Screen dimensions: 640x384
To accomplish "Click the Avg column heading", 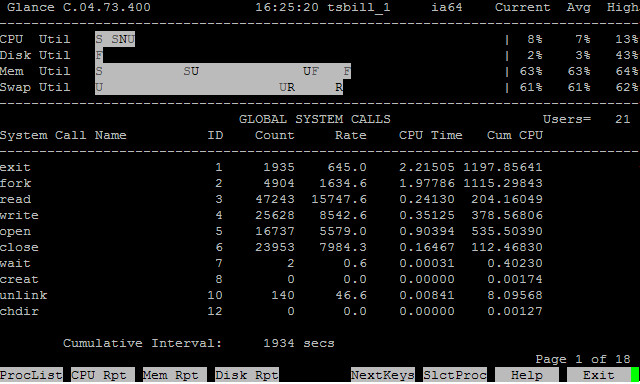I will (x=578, y=7).
